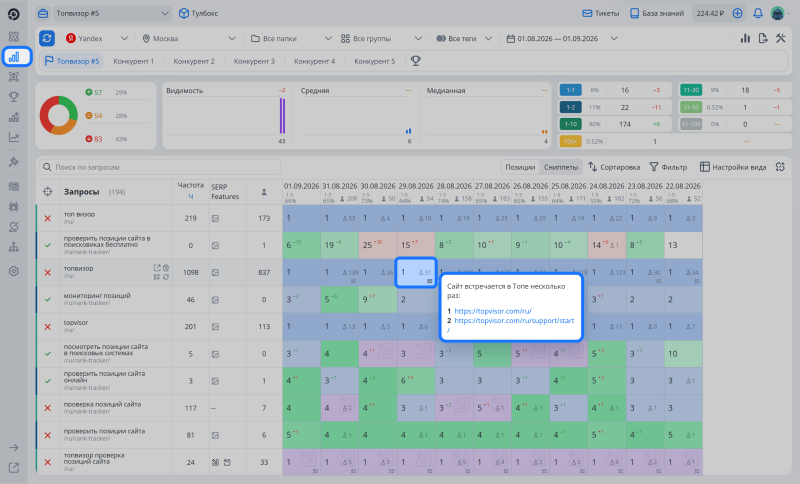Open the Все группы groups dropdown
The width and height of the screenshot is (800, 484).
tap(381, 38)
